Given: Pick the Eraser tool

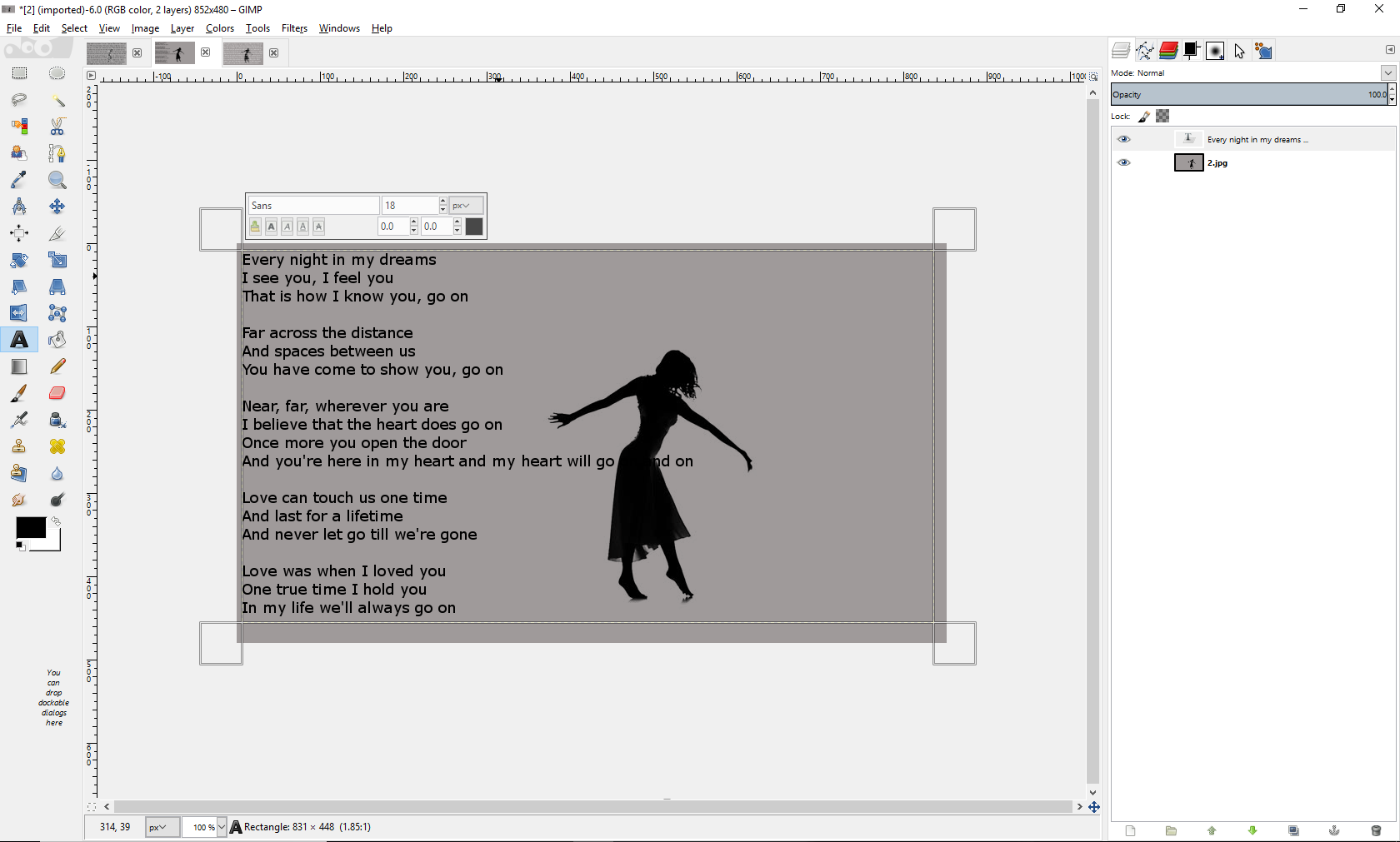Looking at the screenshot, I should click(x=57, y=393).
